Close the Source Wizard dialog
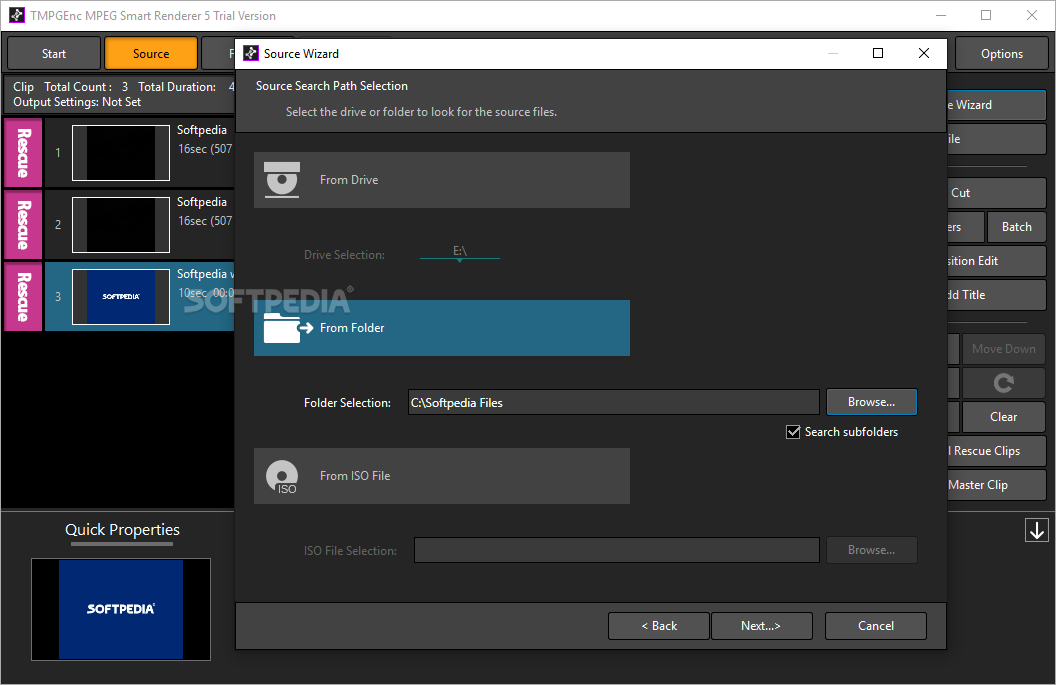This screenshot has height=685, width=1056. [924, 53]
